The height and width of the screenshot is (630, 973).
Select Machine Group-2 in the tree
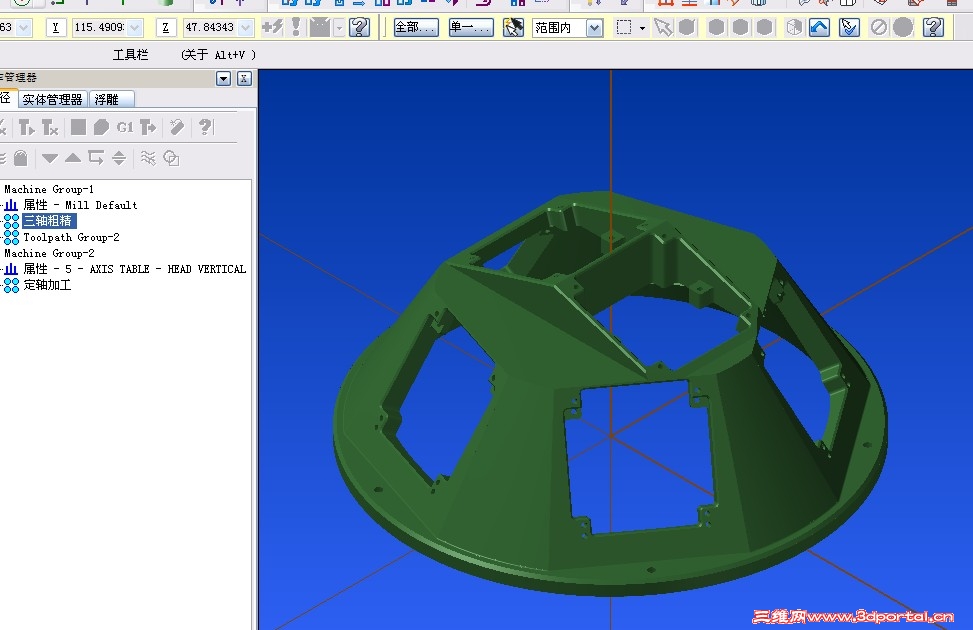click(50, 253)
